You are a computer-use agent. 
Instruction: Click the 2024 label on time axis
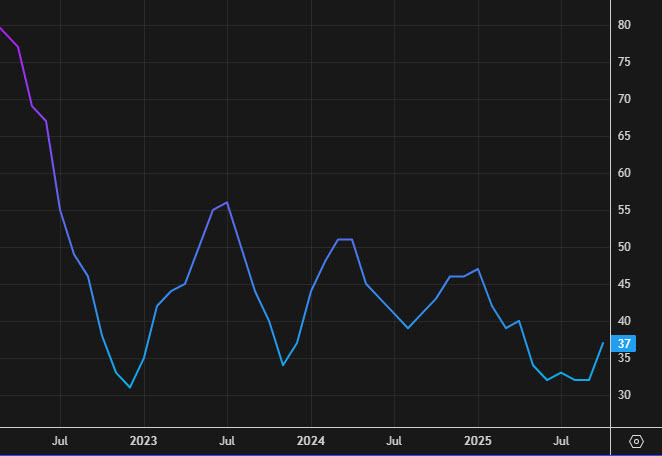coord(311,440)
